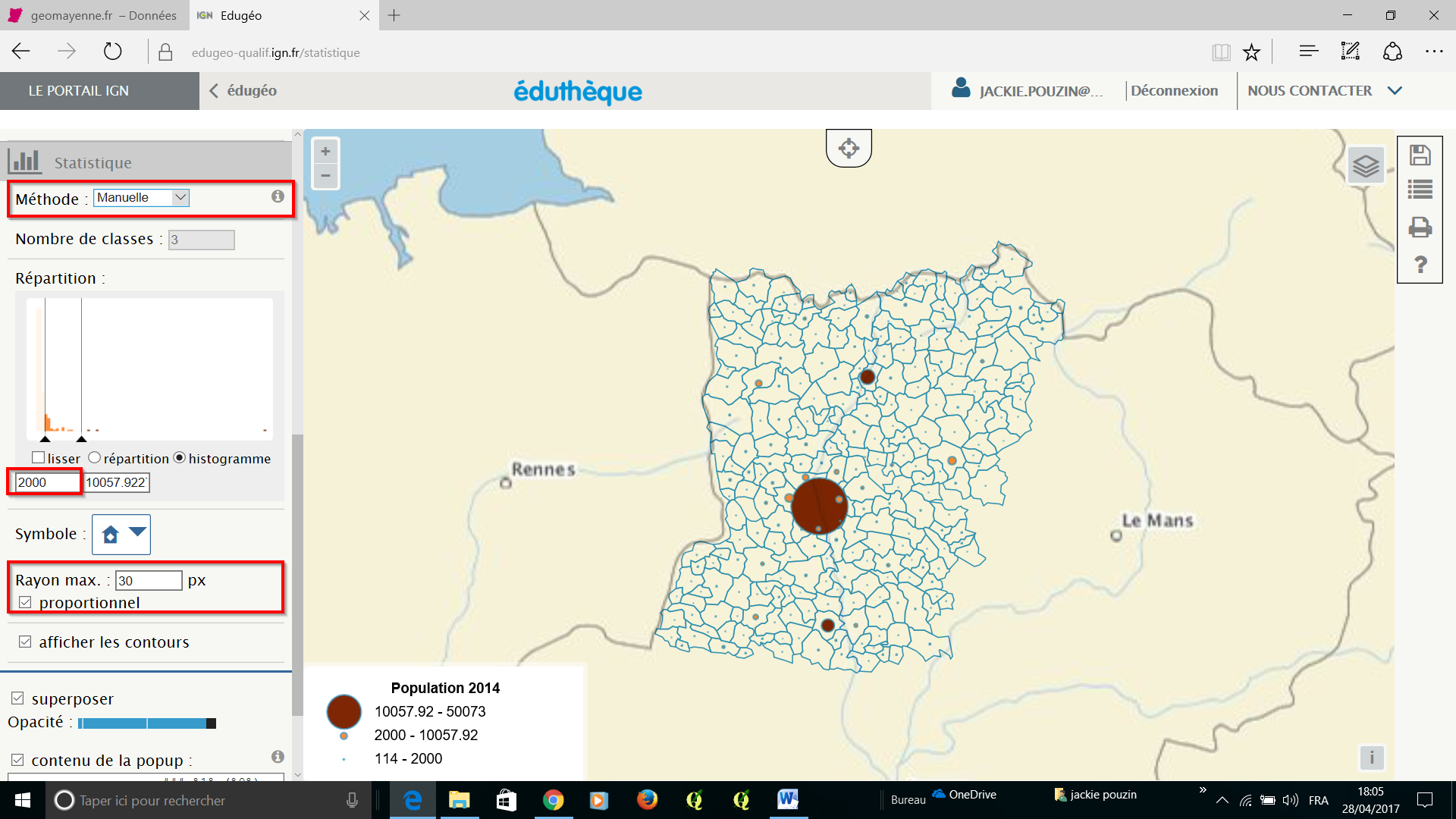Expand the Symbole house icon dropdown
This screenshot has width=1456, height=819.
121,534
